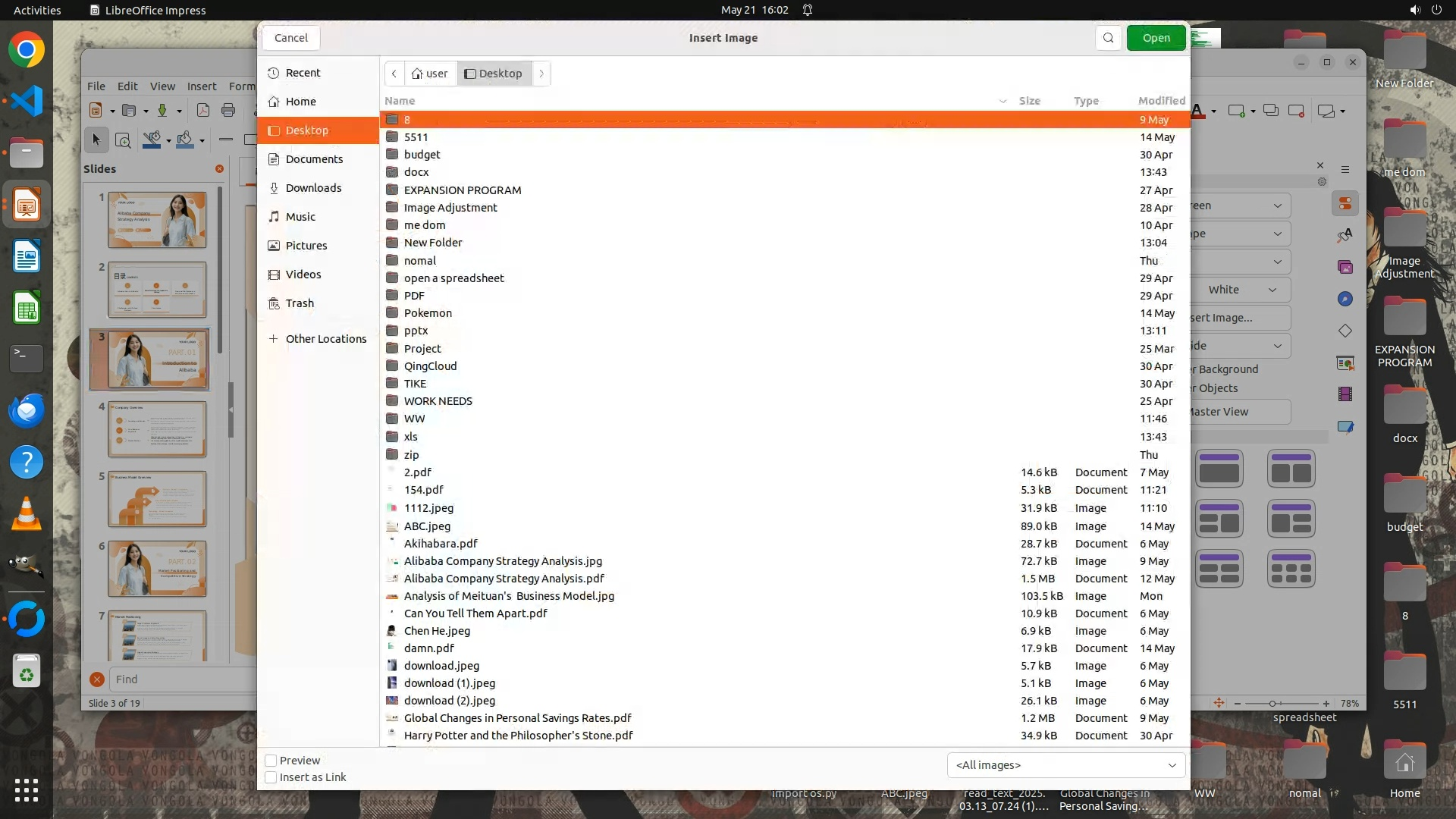Open the View menu in Impress
1456x819 pixels.
[x=162, y=86]
